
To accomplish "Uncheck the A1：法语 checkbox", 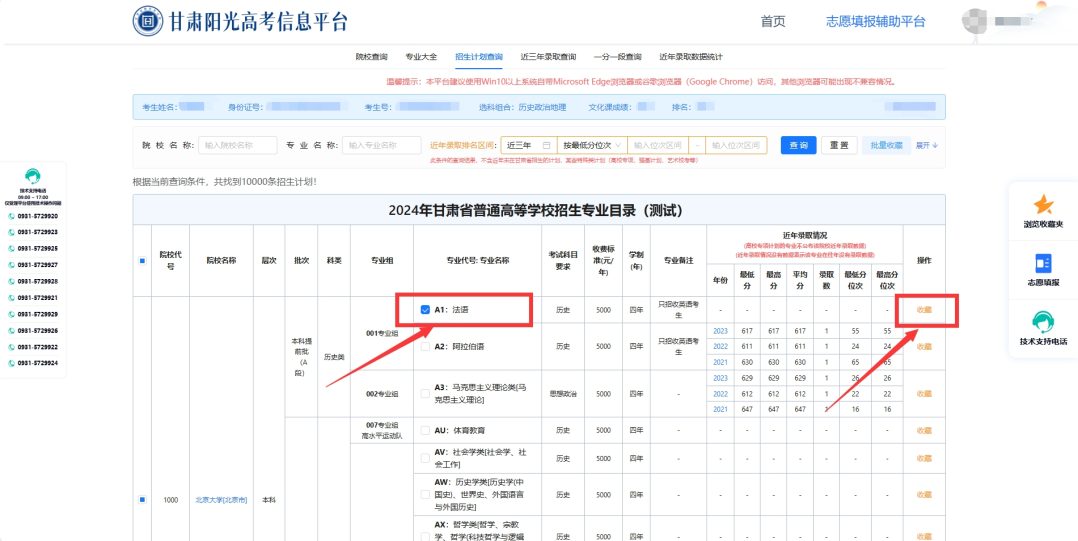I will (x=426, y=310).
